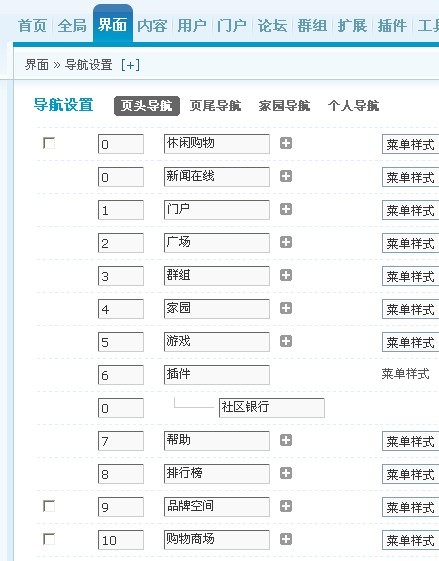Click plus icon beside 家园 field
This screenshot has height=561, width=439.
(x=286, y=308)
